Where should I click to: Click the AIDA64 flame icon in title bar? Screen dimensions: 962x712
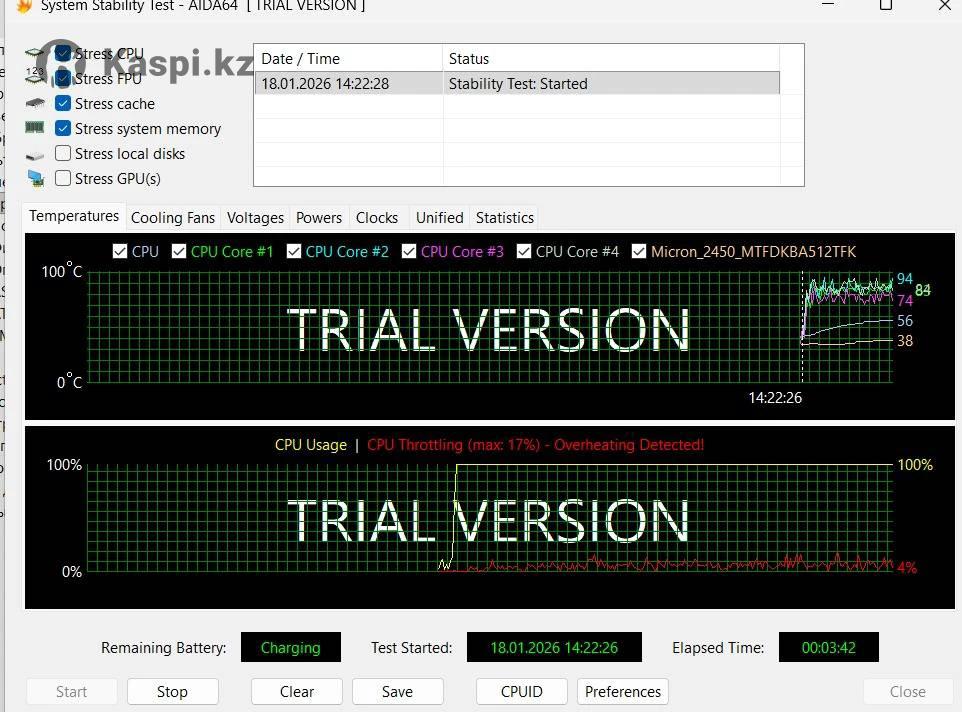24,6
